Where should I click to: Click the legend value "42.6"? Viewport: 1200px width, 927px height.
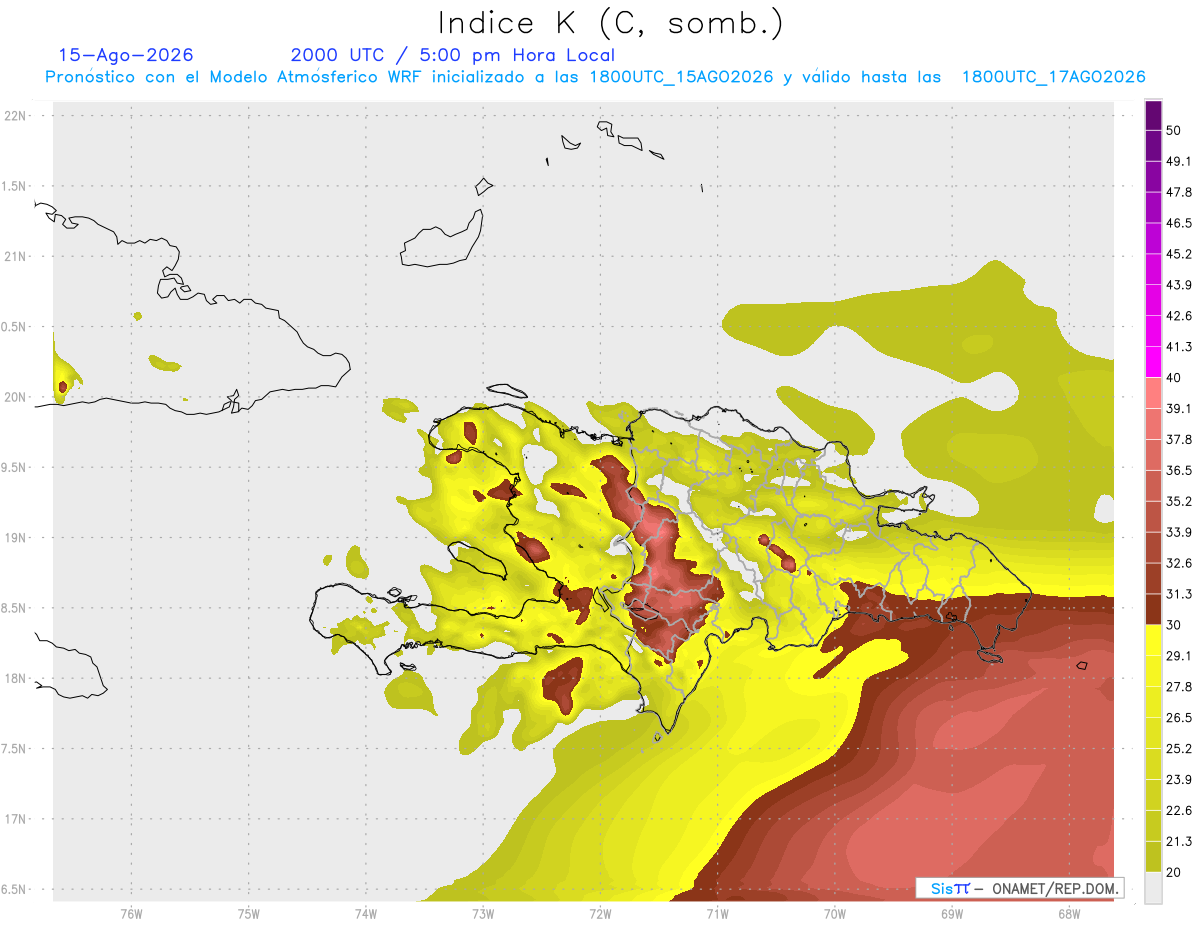pos(1180,316)
